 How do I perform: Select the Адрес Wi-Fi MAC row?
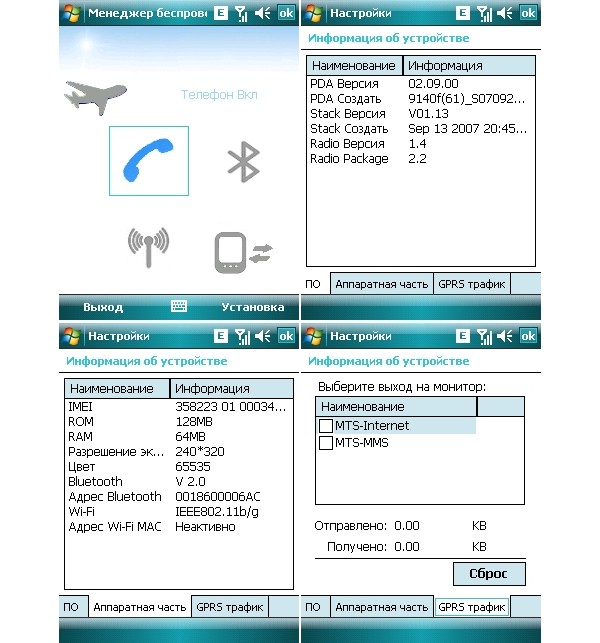(179, 527)
